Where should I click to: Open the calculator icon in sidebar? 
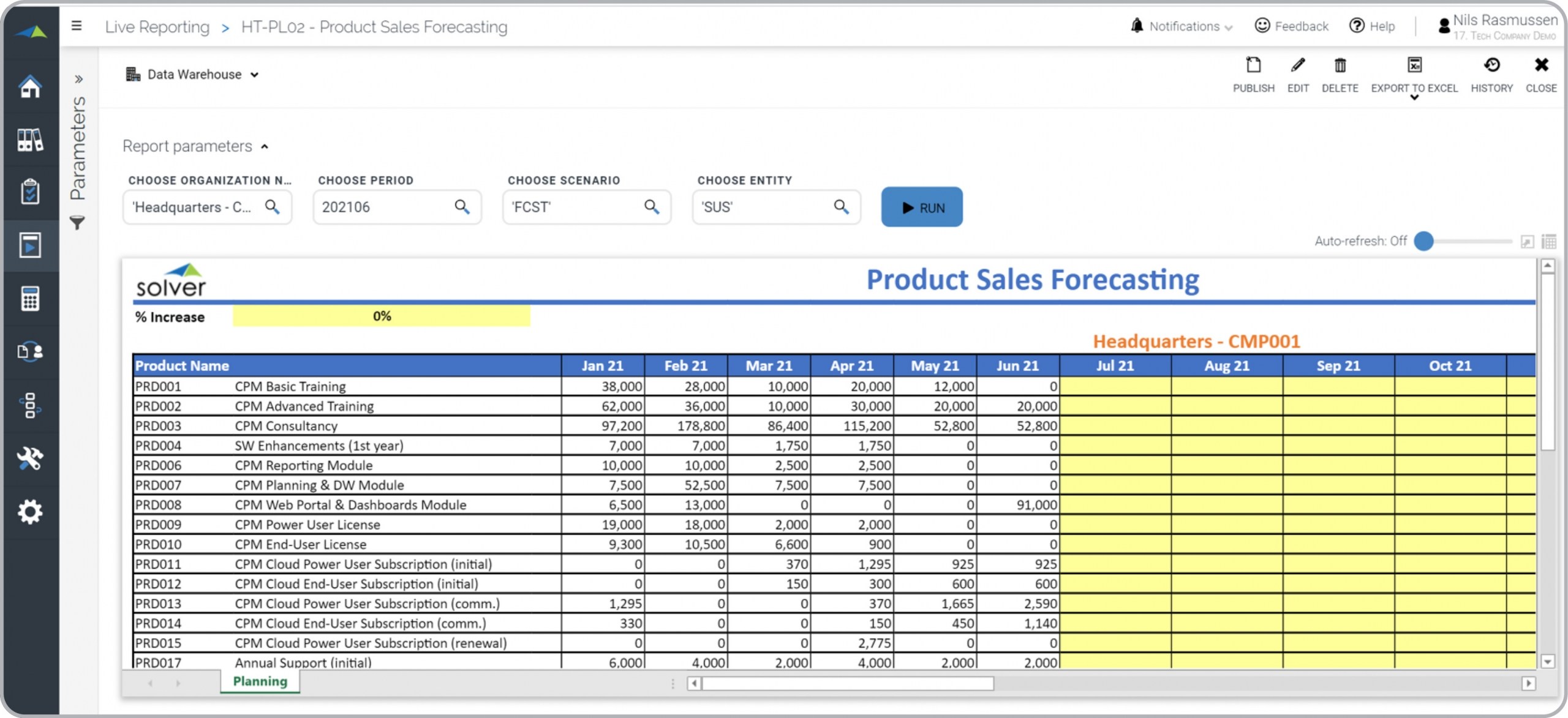30,299
